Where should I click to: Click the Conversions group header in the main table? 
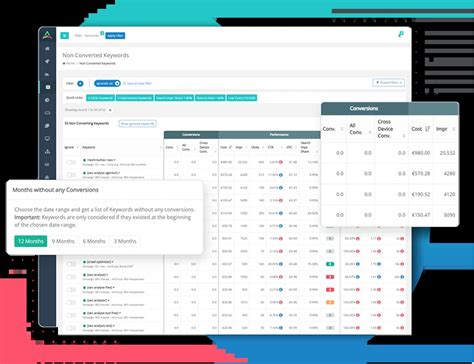[x=191, y=135]
